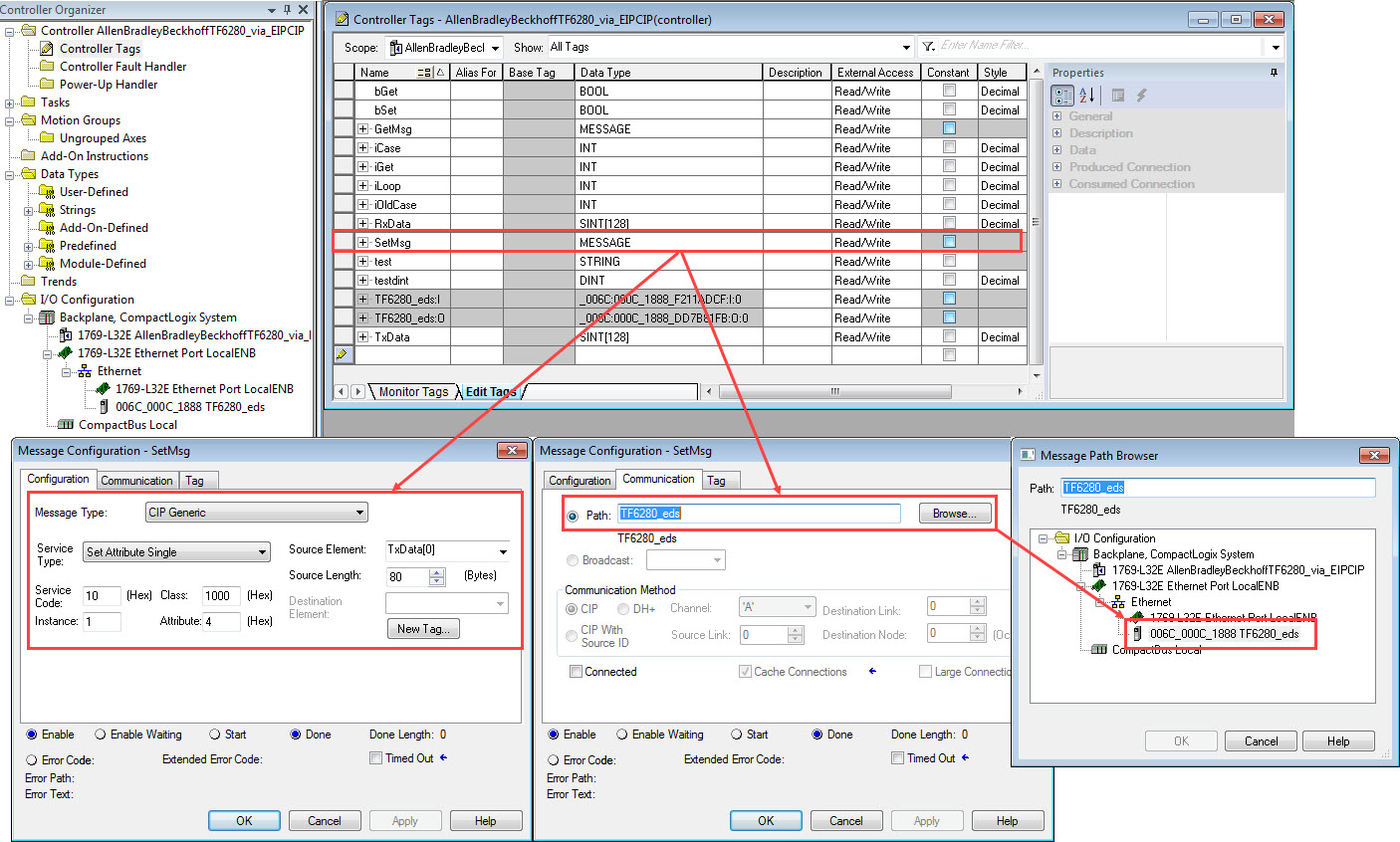This screenshot has height=842, width=1400.
Task: Enable the Connected checkbox
Action: (x=576, y=672)
